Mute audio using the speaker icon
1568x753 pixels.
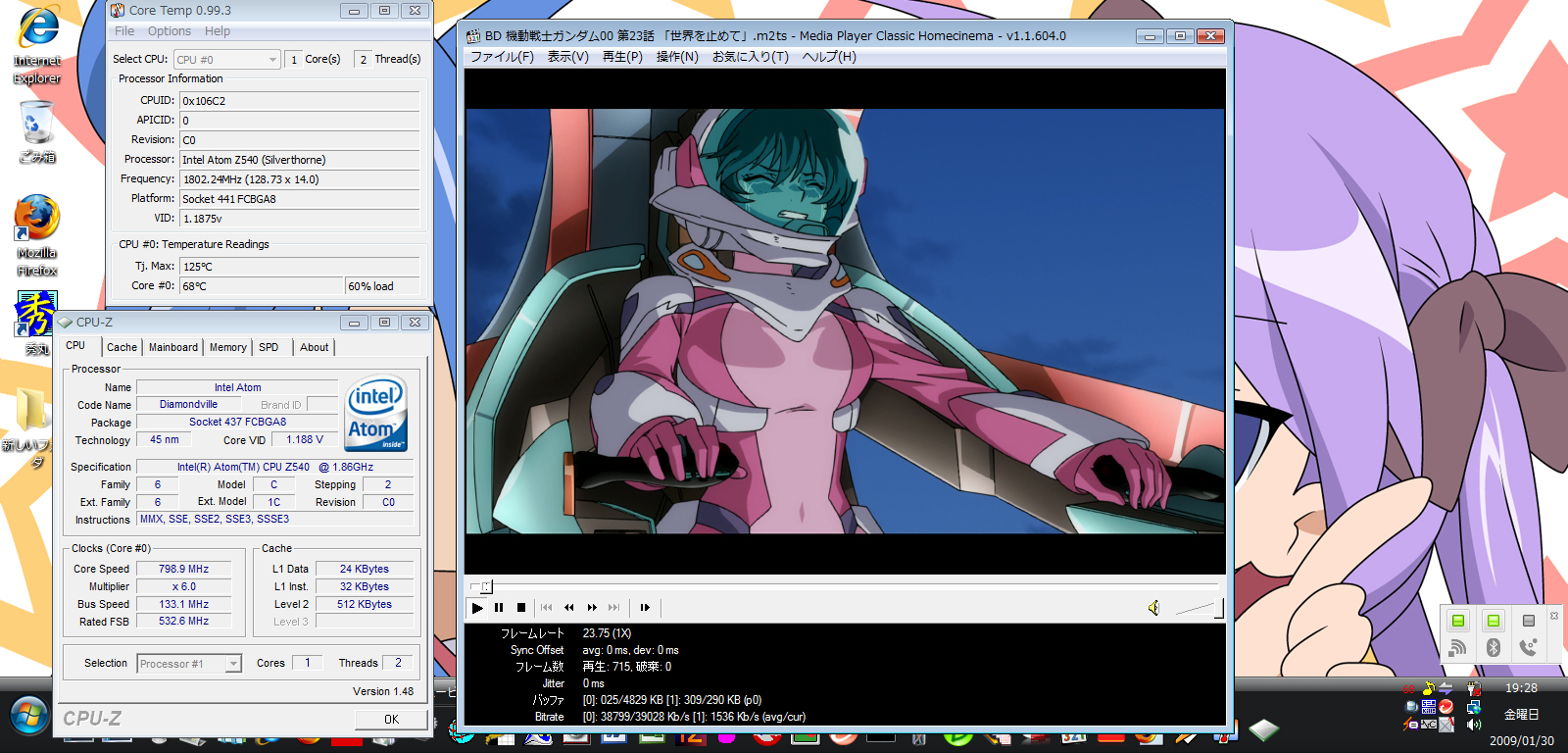coord(1153,608)
